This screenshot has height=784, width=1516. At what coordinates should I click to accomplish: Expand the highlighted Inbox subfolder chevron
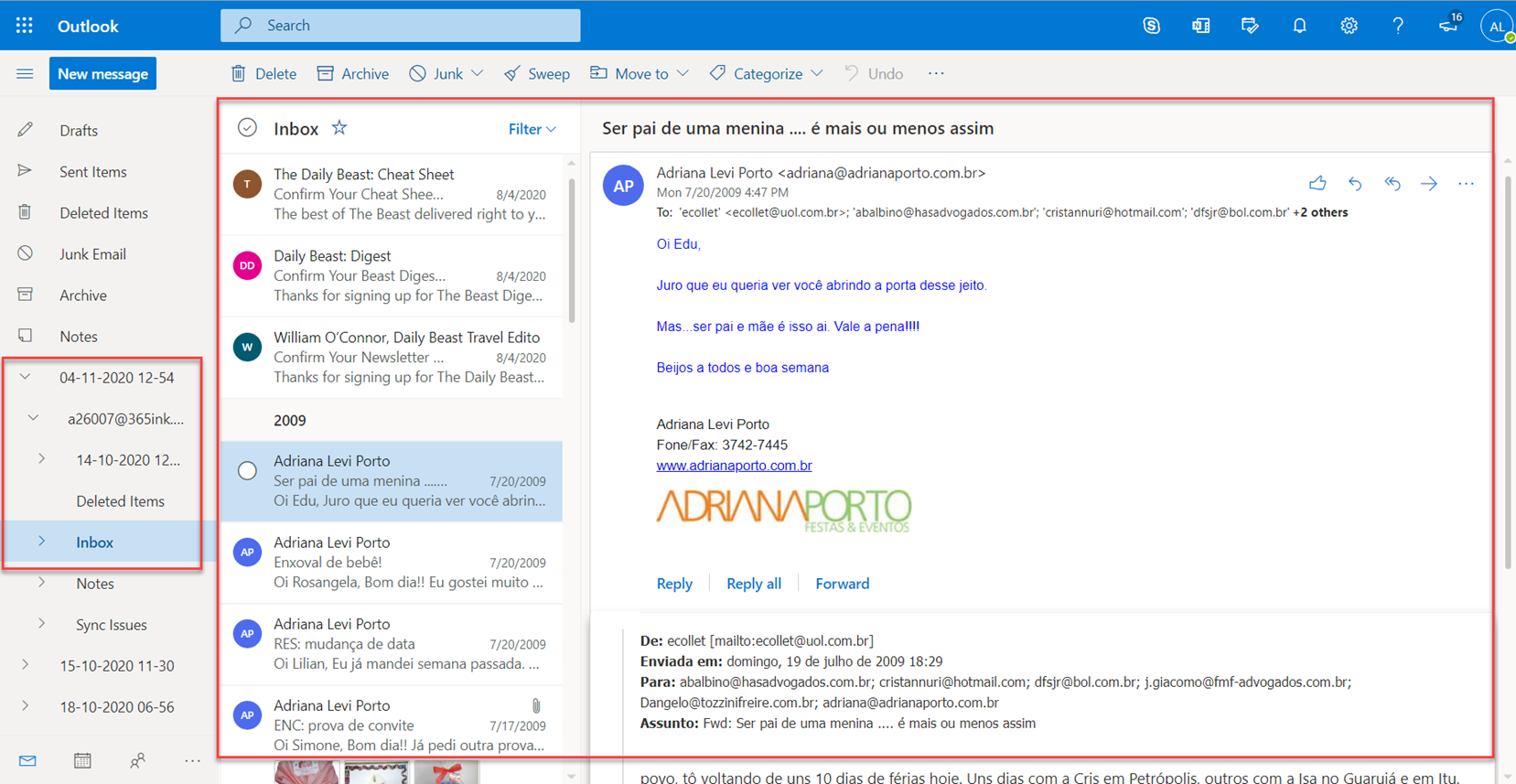click(41, 542)
